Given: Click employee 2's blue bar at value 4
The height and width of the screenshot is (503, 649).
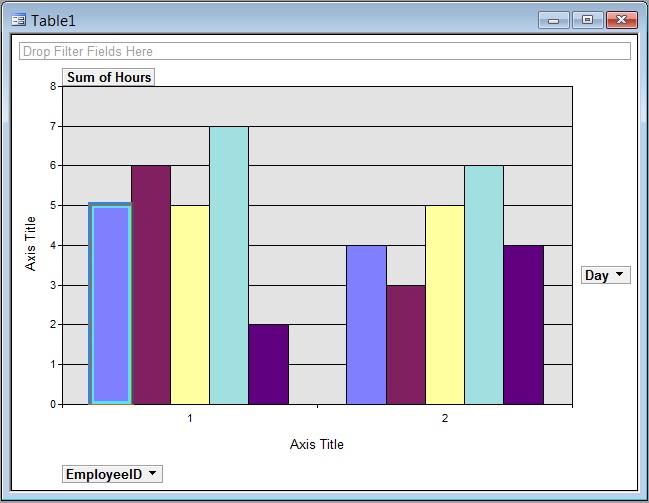Looking at the screenshot, I should tap(366, 325).
